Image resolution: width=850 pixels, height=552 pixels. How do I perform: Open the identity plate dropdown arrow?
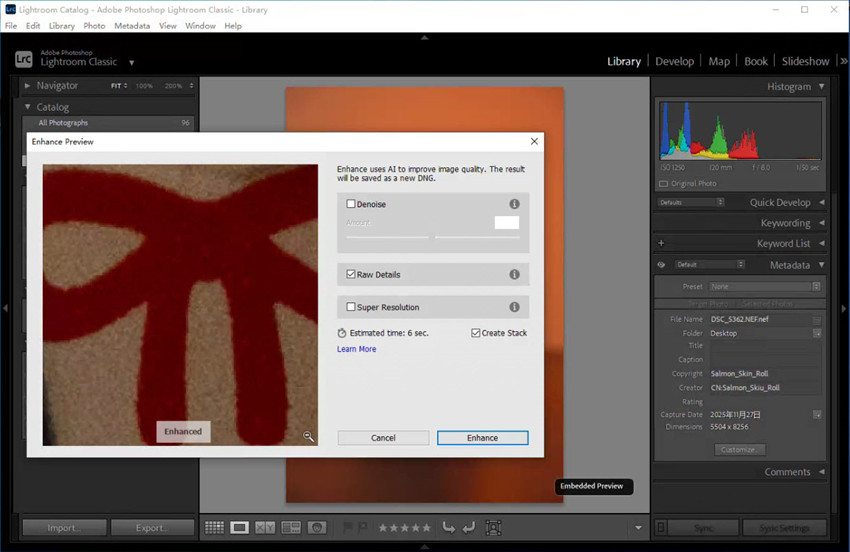131,62
